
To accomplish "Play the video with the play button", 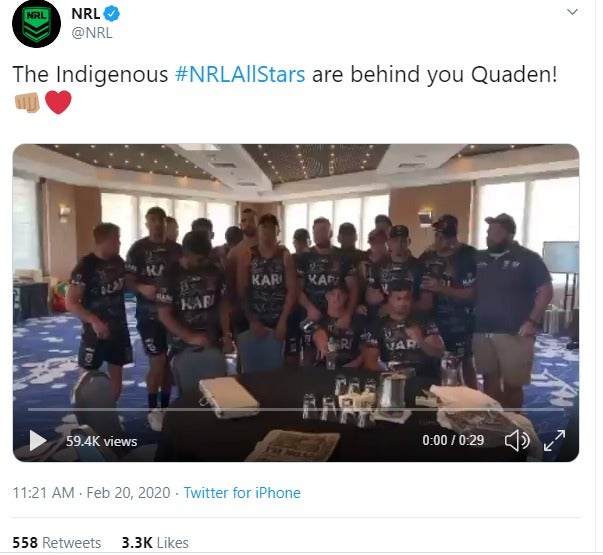I will (x=38, y=440).
